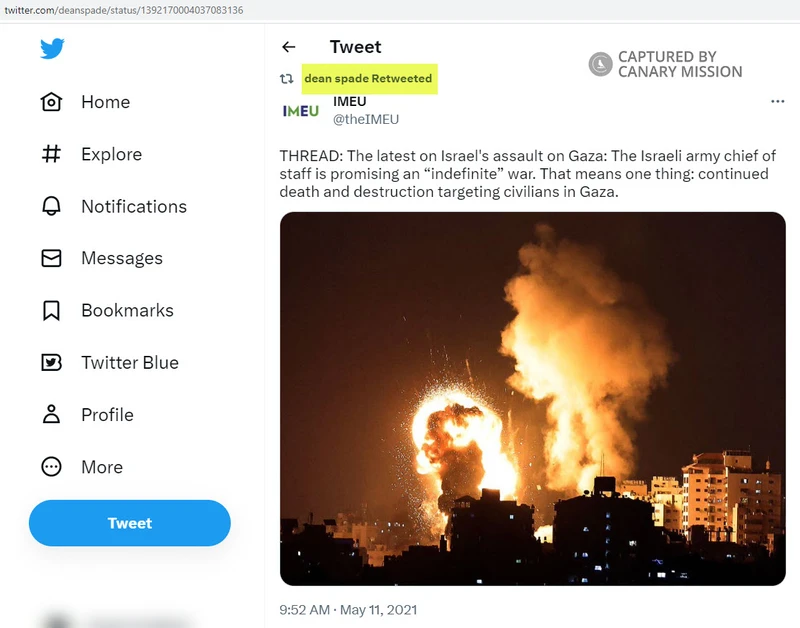
Task: Open Notifications via the bell icon
Action: click(x=51, y=206)
